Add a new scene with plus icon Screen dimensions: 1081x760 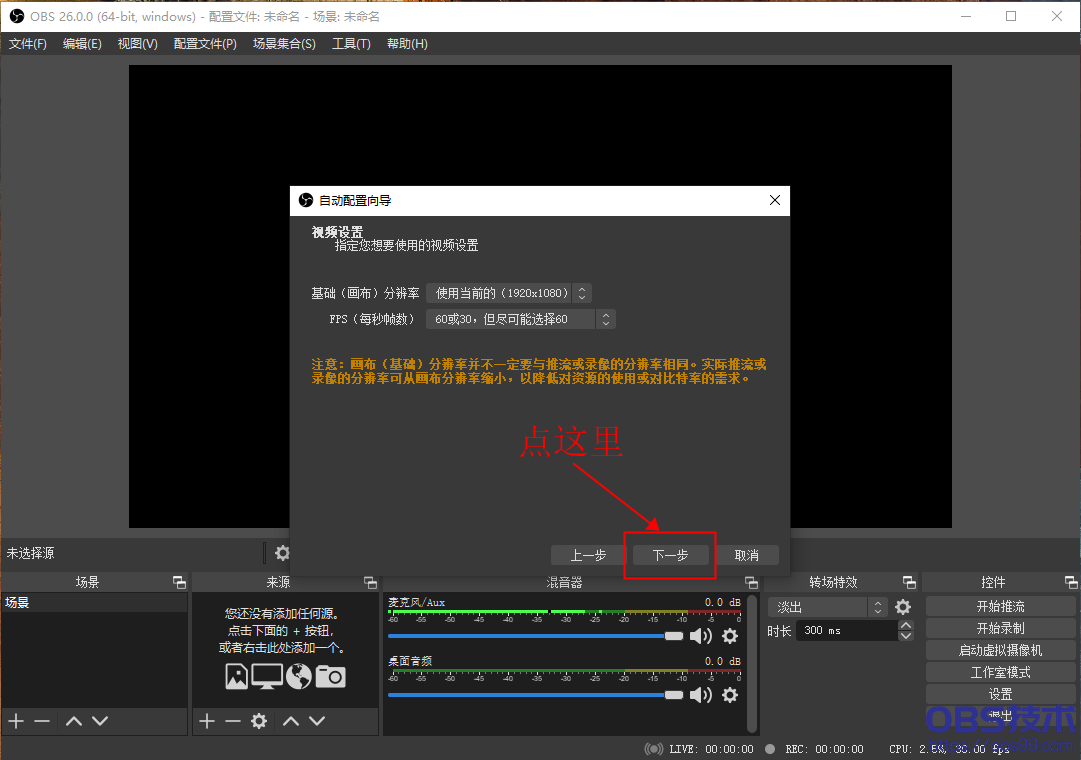point(16,721)
